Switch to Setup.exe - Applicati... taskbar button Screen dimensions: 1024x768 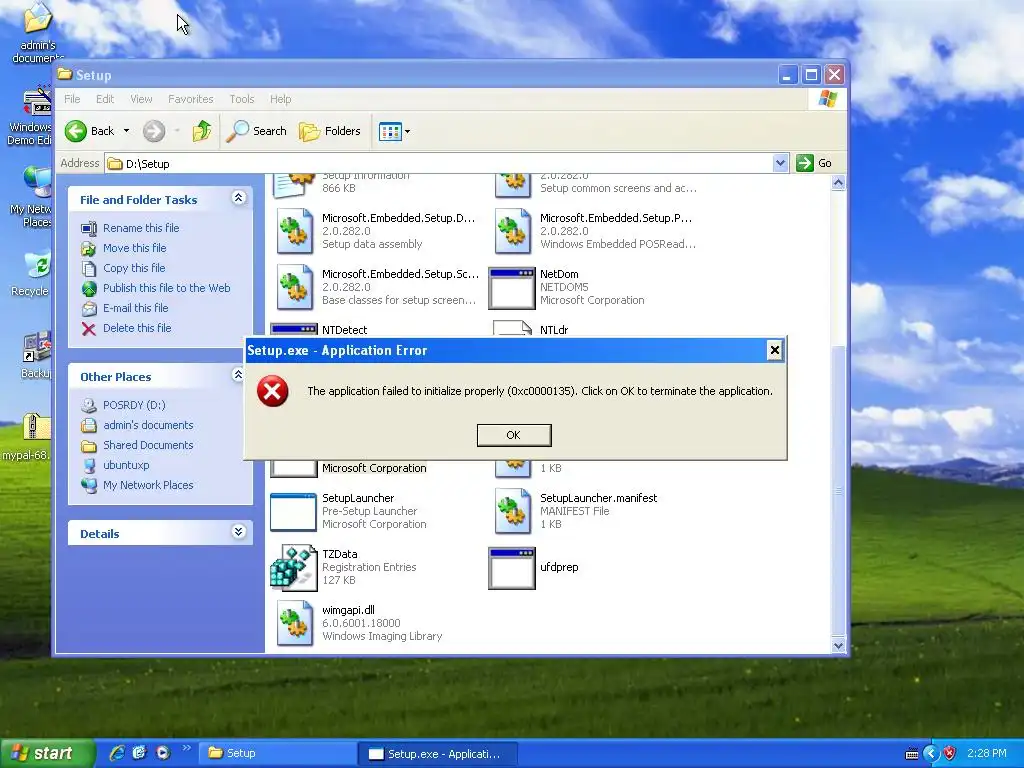coord(438,754)
